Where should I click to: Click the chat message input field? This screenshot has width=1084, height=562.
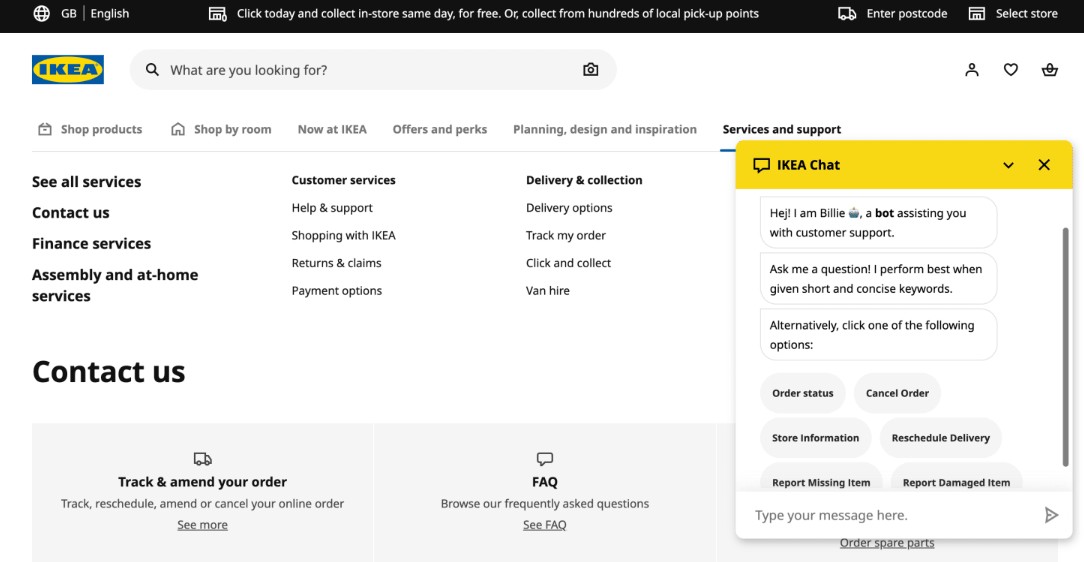[892, 515]
